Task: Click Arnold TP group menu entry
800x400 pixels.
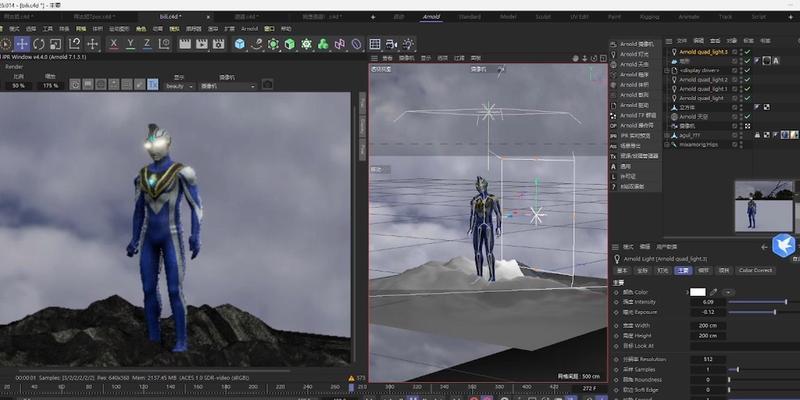Action: point(636,115)
